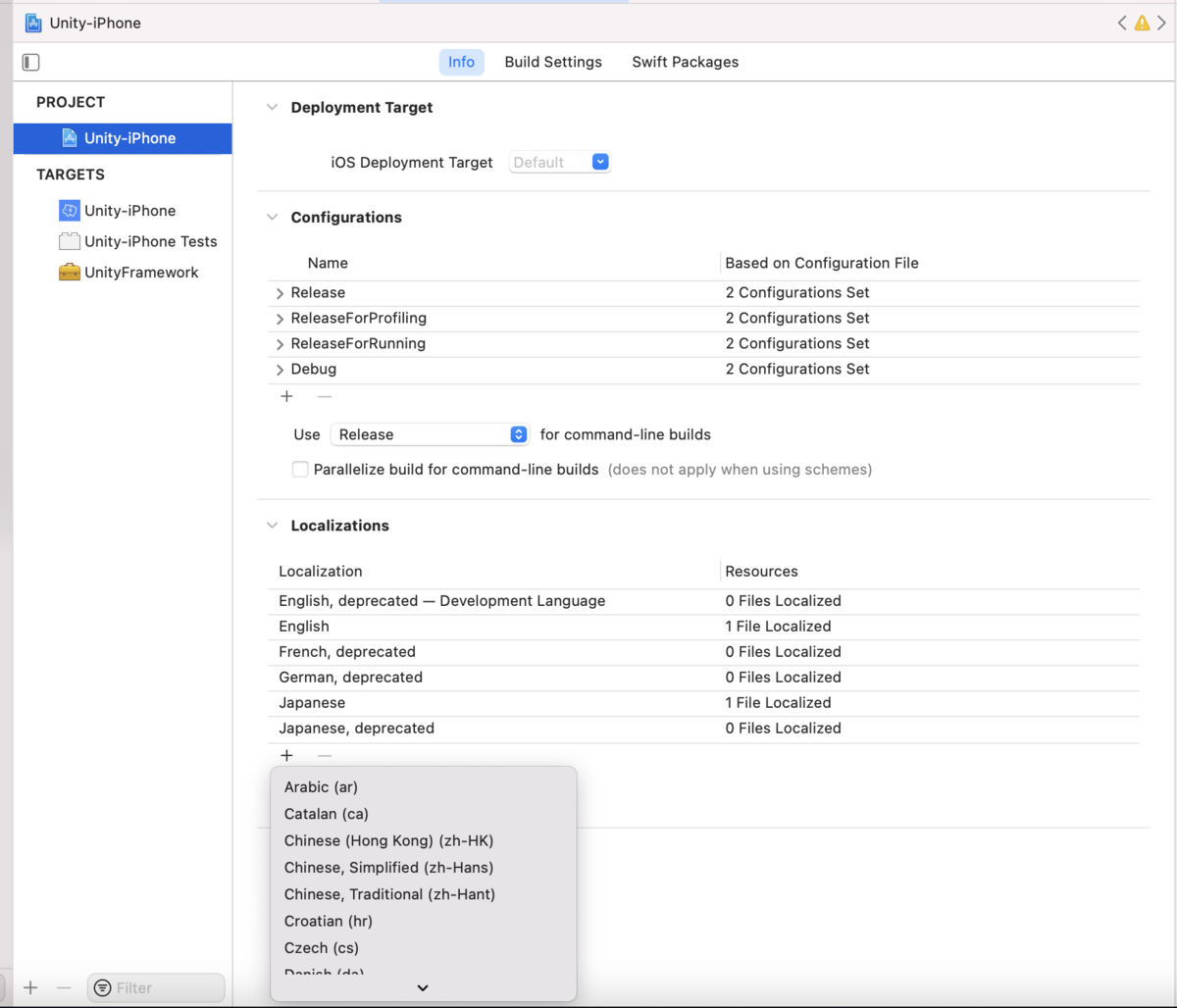The height and width of the screenshot is (1008, 1177).
Task: Go to previous issue with left chevron
Action: pos(1122,23)
